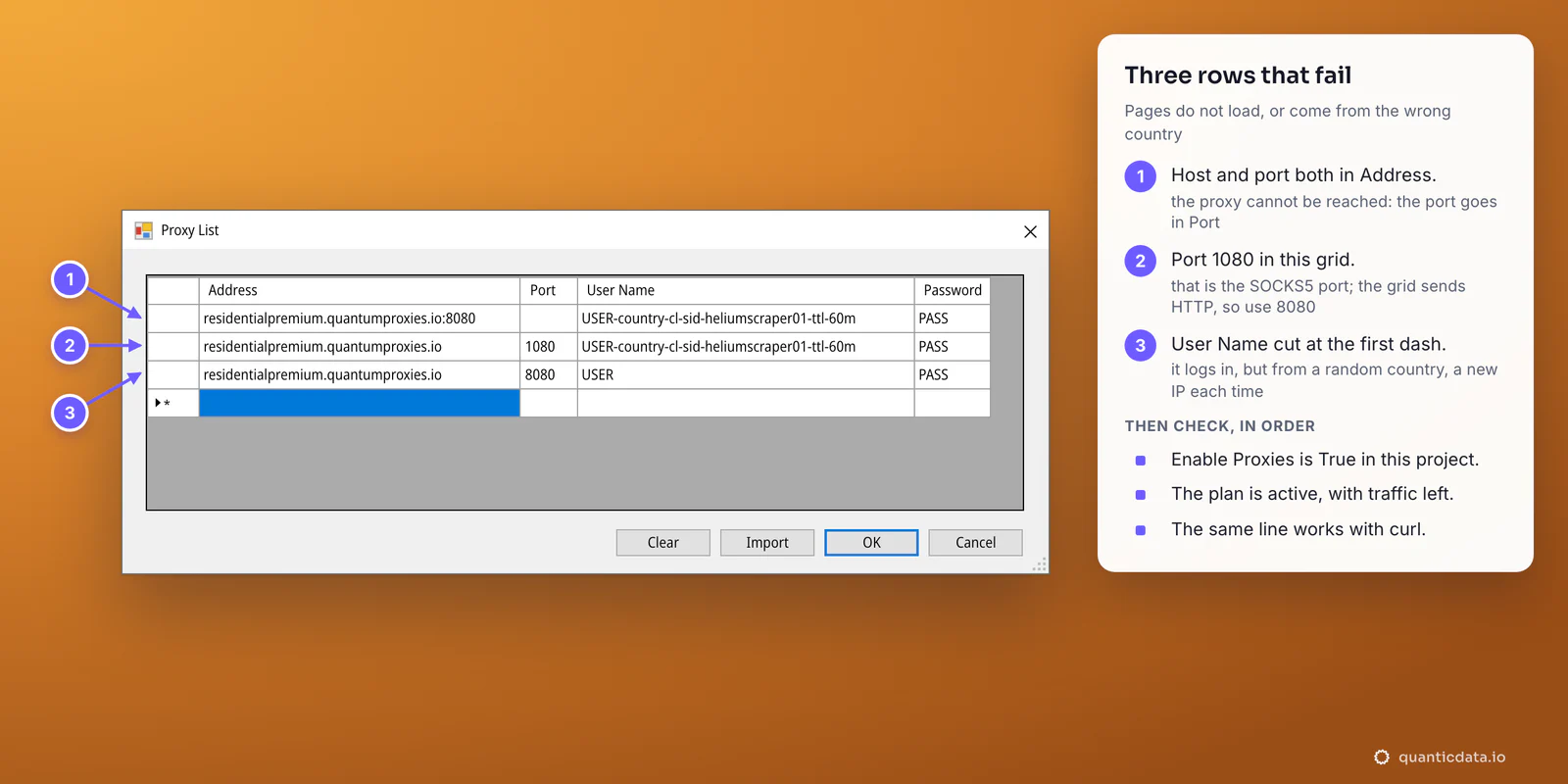
Task: Click the Address column header
Action: (360, 291)
